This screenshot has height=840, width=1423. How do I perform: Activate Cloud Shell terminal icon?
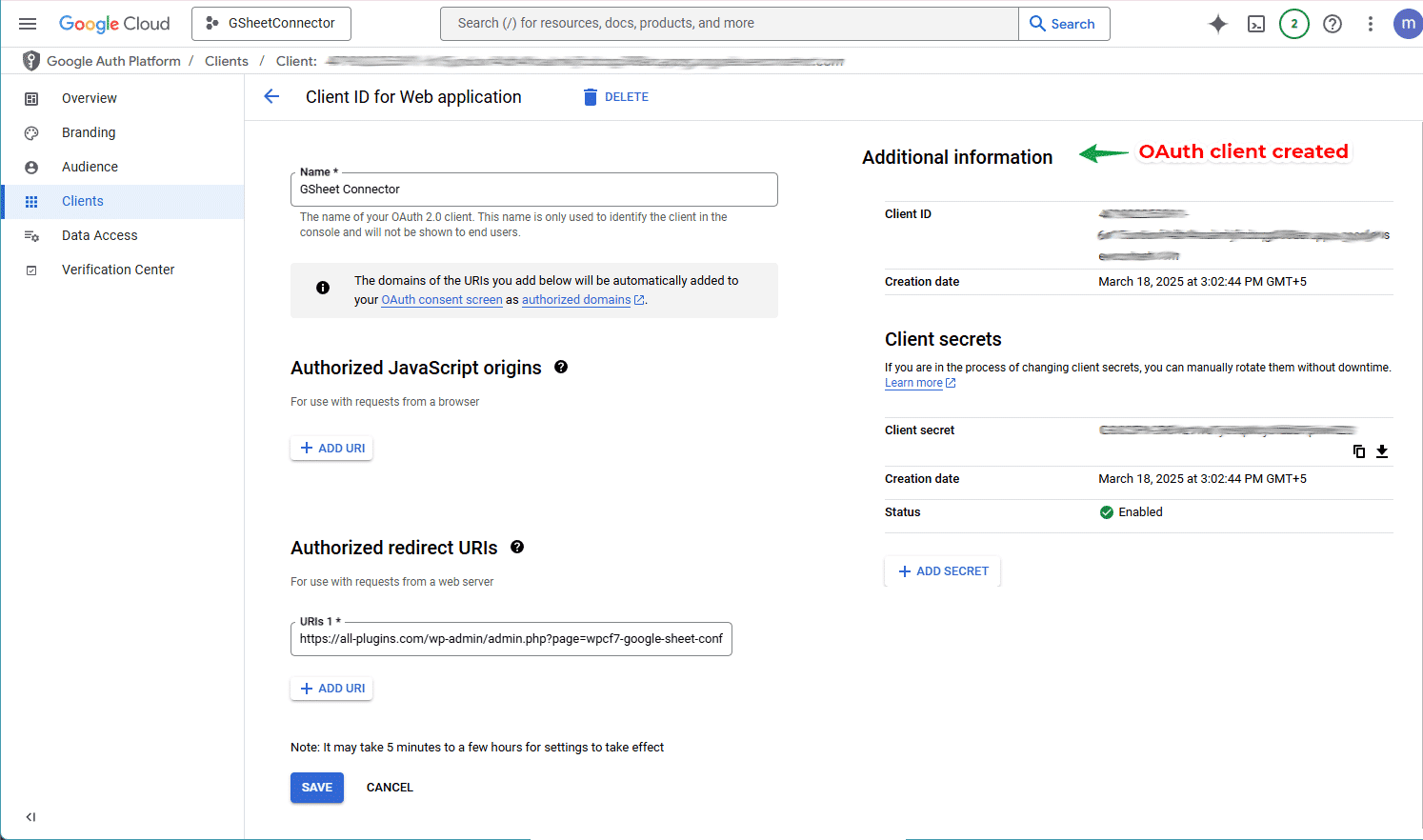click(1256, 24)
